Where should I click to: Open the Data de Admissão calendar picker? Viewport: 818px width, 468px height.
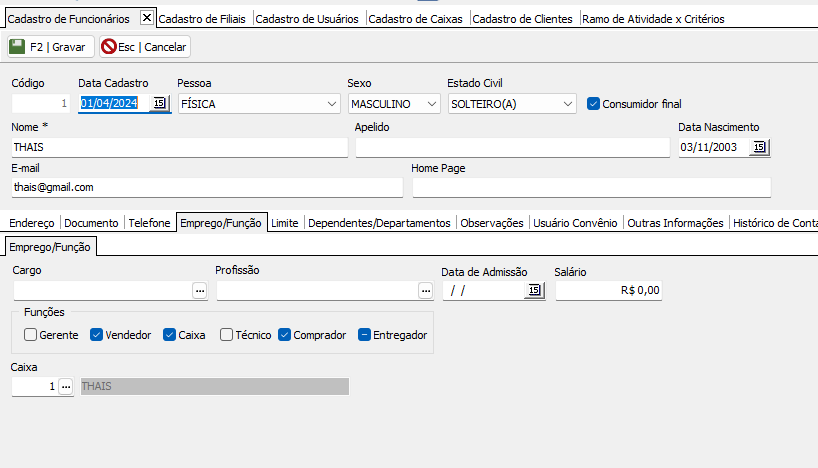pos(534,290)
